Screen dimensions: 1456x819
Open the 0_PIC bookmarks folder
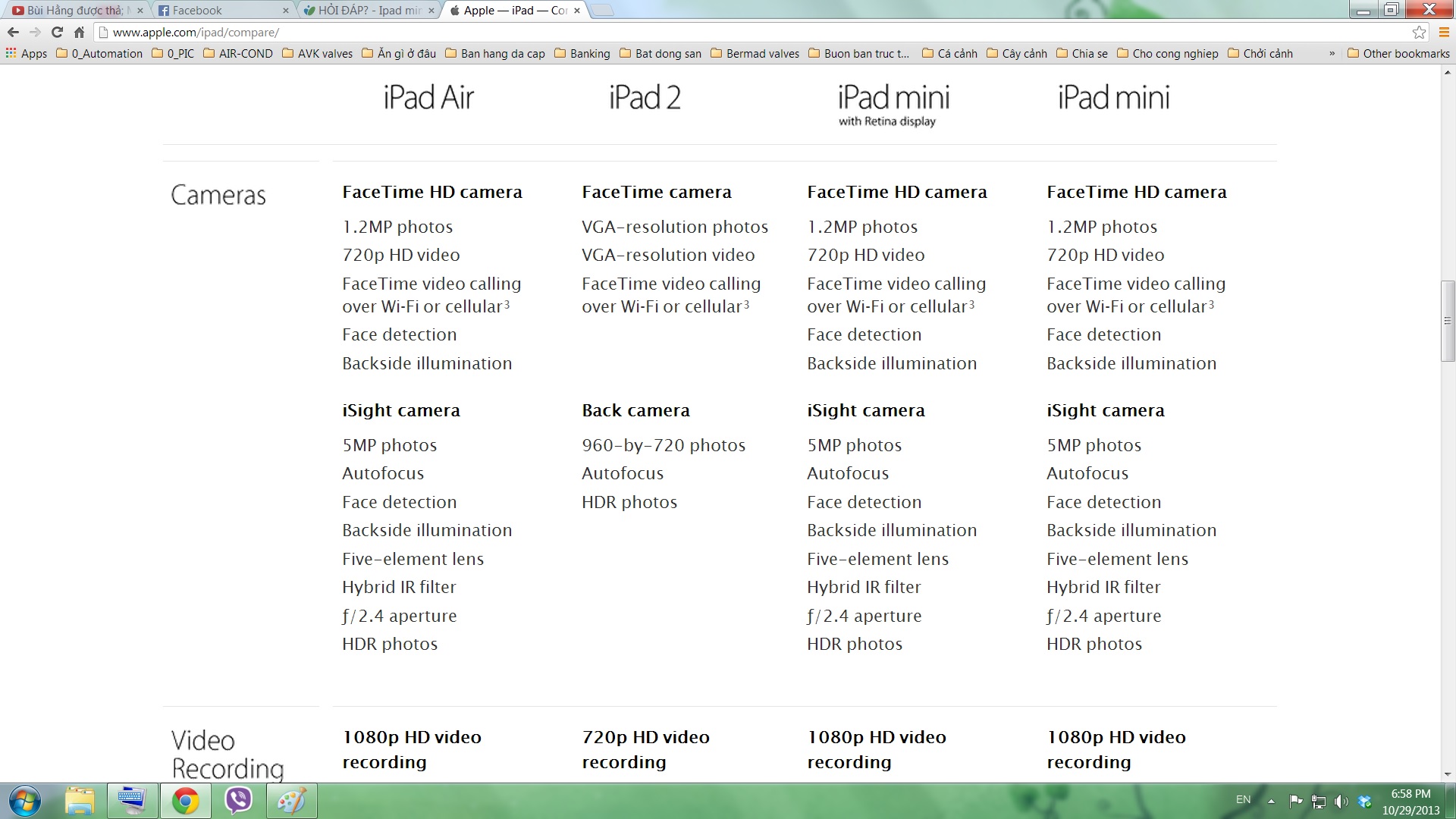tap(173, 53)
